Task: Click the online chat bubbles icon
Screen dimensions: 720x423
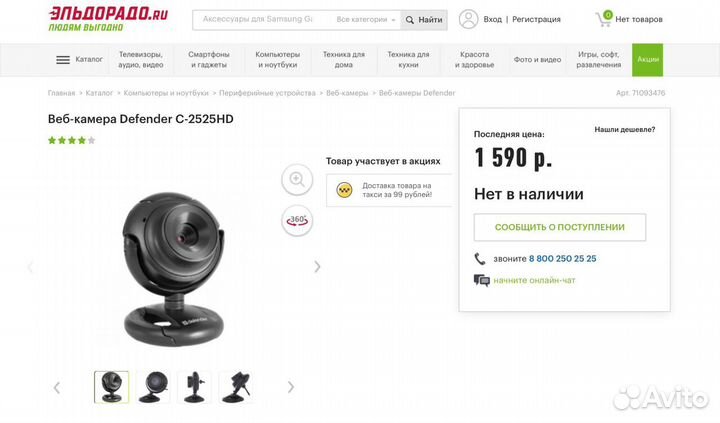Action: pyautogui.click(x=482, y=280)
